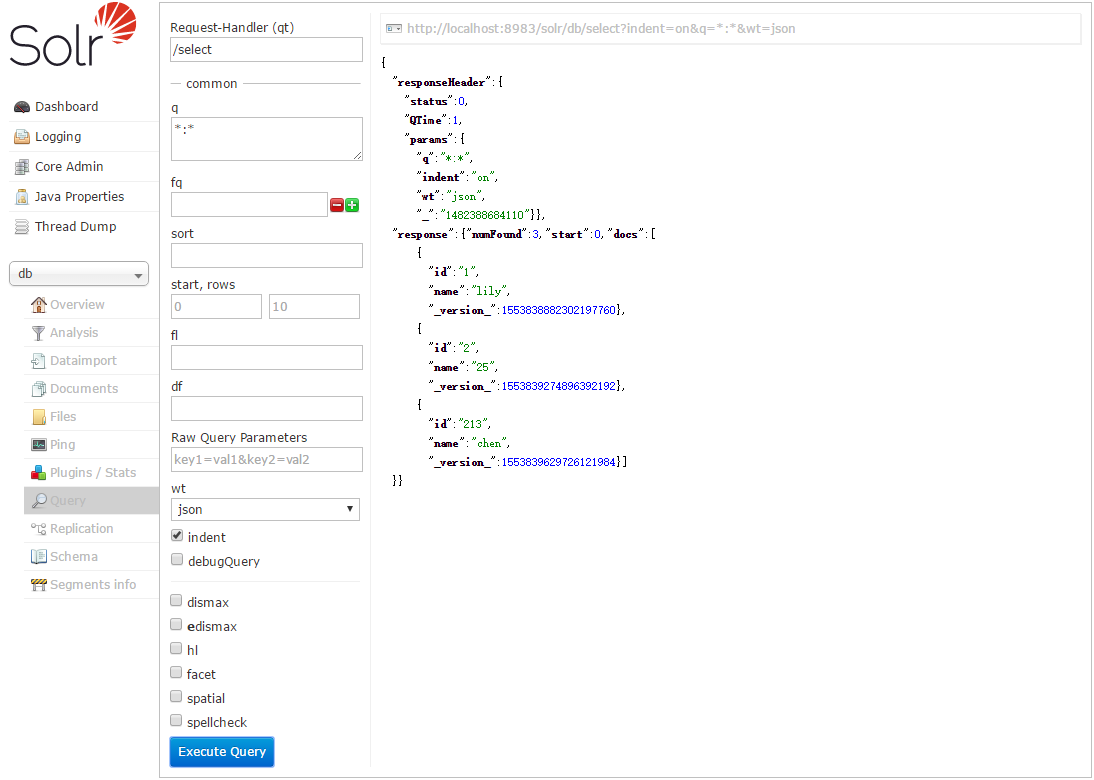
Task: Open the Plugins / Stats link
Action: (93, 472)
